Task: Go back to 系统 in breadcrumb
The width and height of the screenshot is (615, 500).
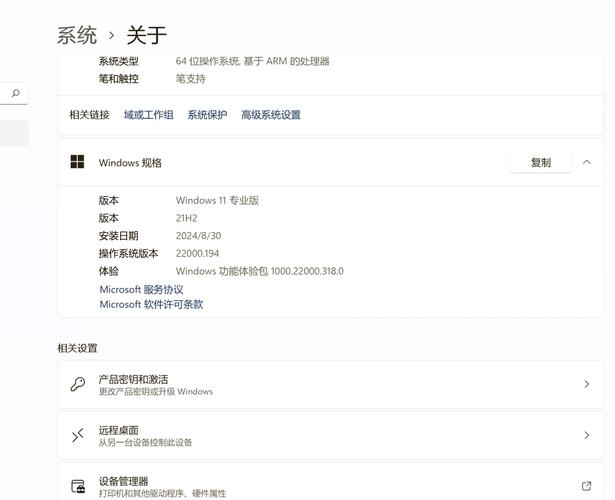Action: 77,35
